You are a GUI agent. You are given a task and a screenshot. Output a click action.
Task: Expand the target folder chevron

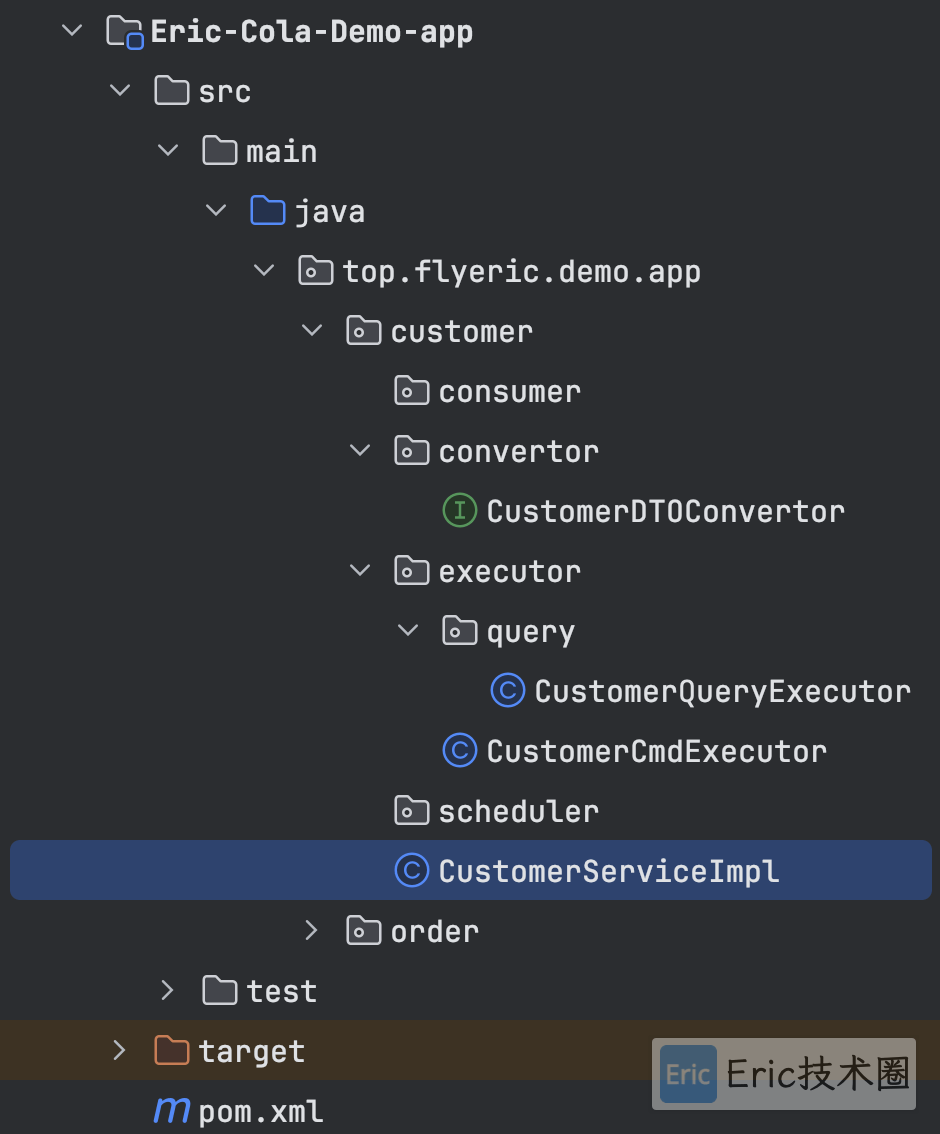[x=119, y=1050]
